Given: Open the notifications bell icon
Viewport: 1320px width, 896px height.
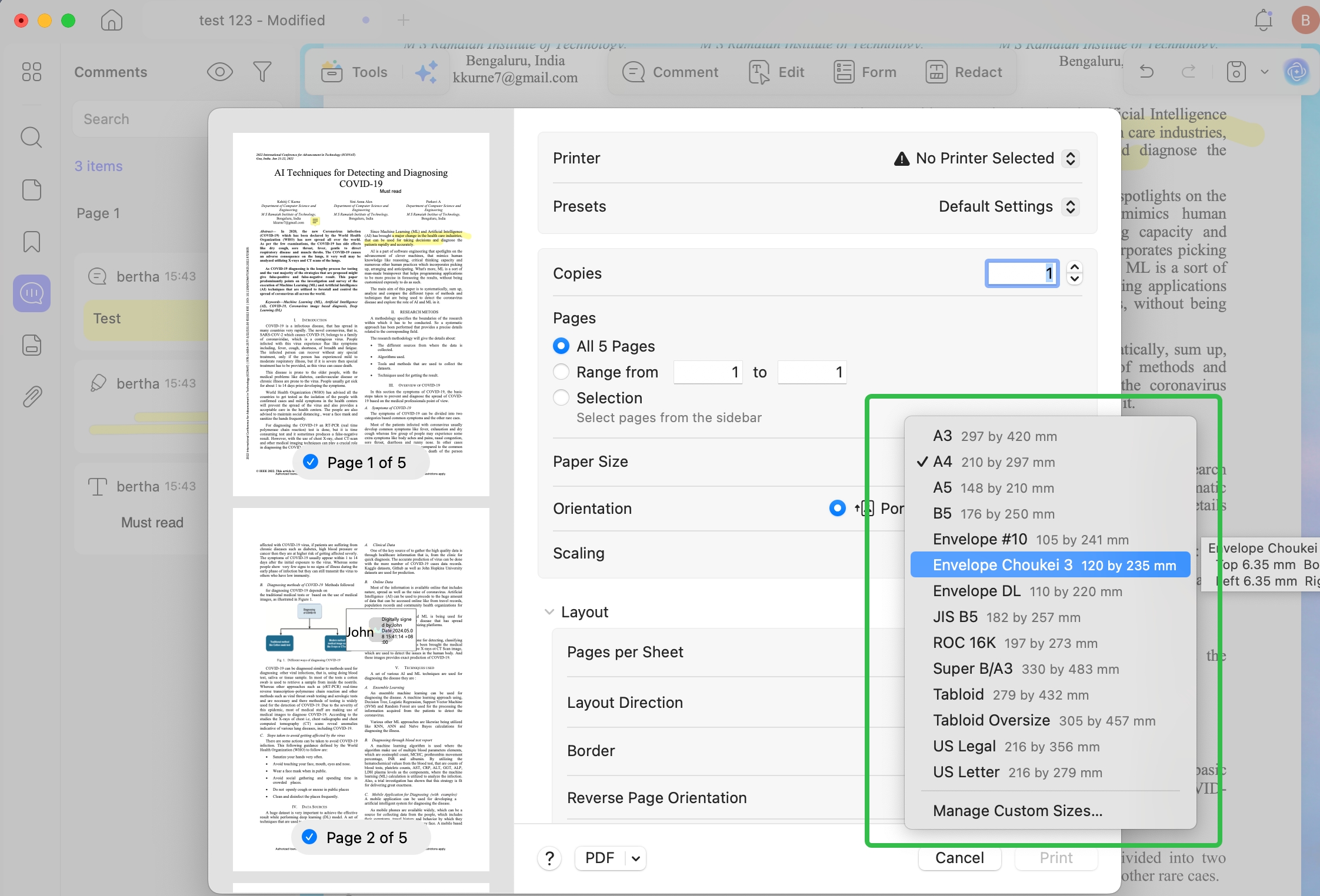Looking at the screenshot, I should point(1264,21).
